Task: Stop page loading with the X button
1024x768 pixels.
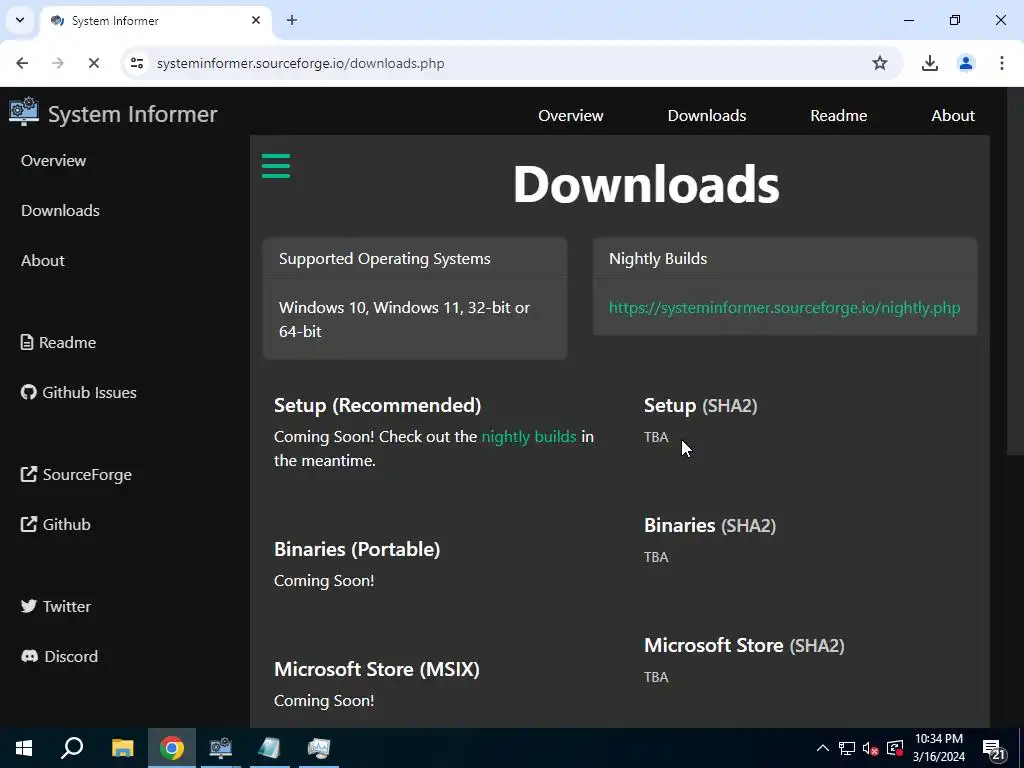Action: pyautogui.click(x=93, y=63)
